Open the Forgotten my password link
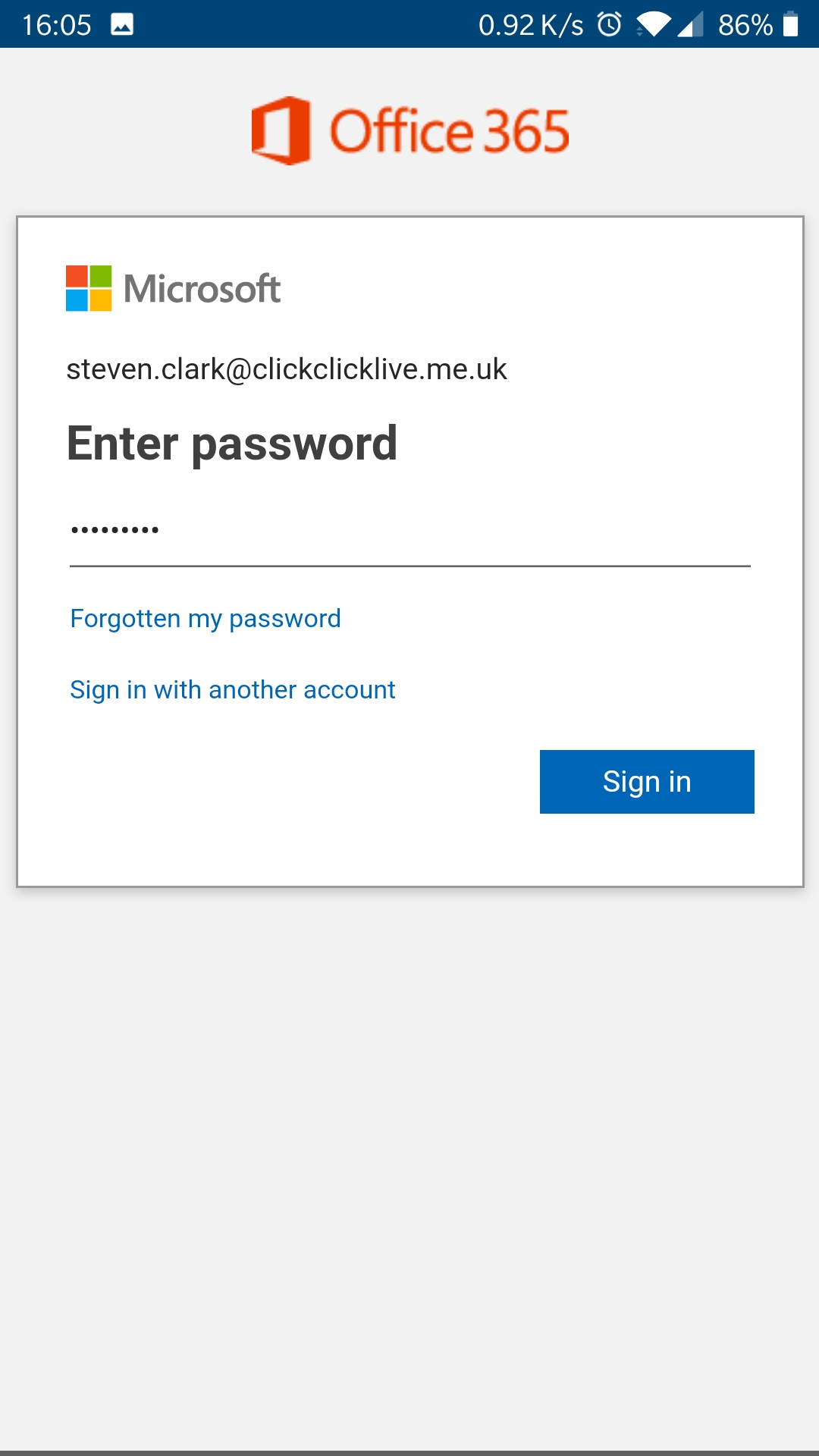This screenshot has height=1456, width=819. pos(206,619)
